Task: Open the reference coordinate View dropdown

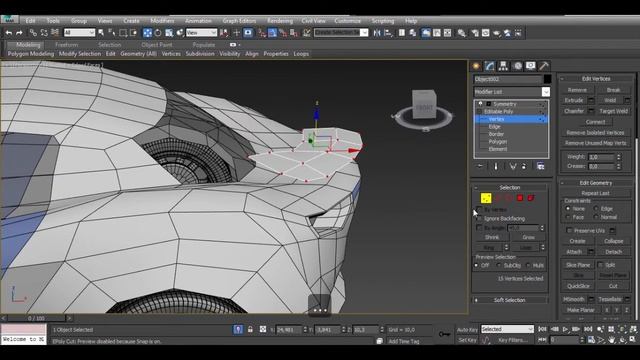Action: 202,33
